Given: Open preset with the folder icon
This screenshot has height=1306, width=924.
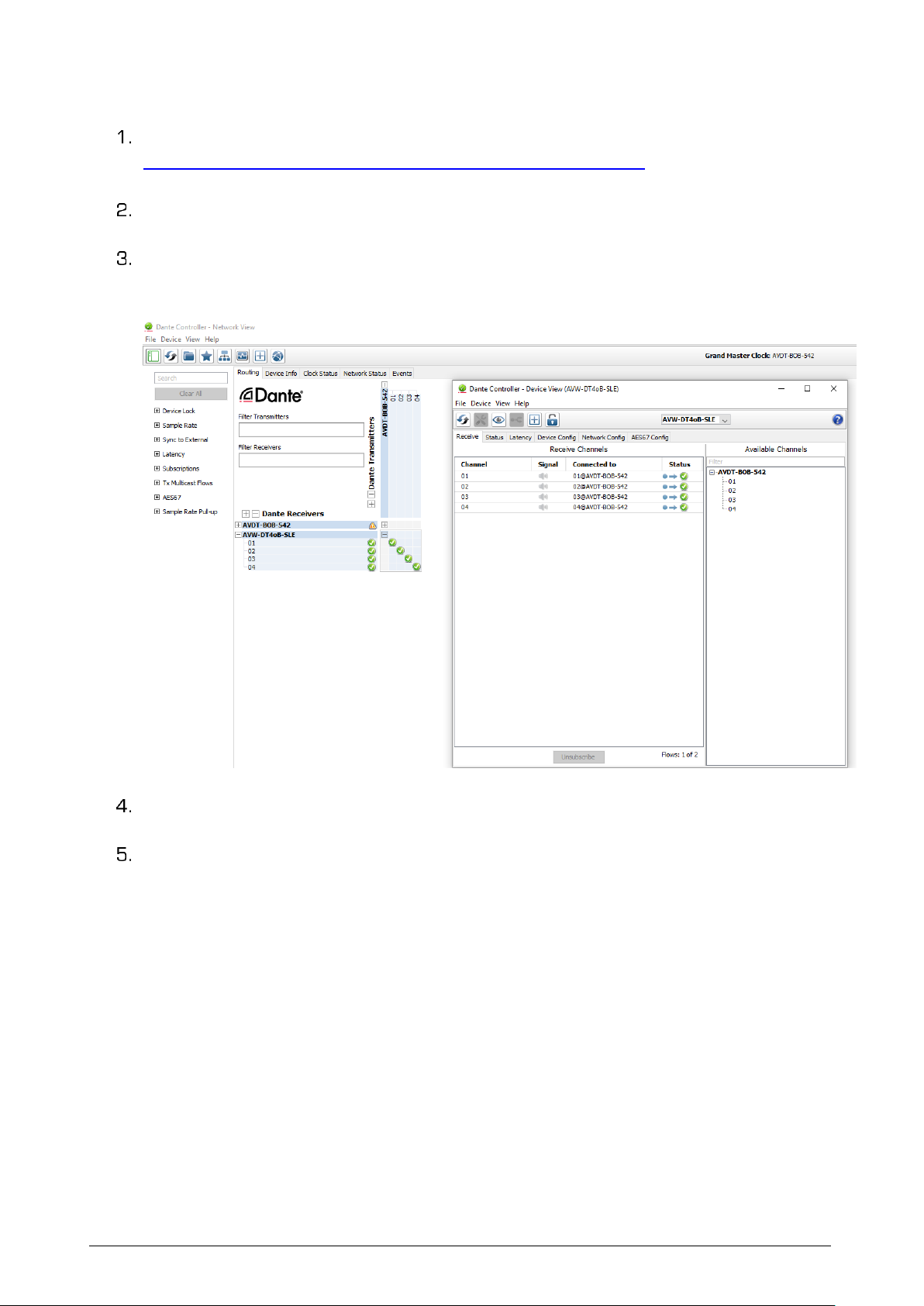Looking at the screenshot, I should 189,356.
